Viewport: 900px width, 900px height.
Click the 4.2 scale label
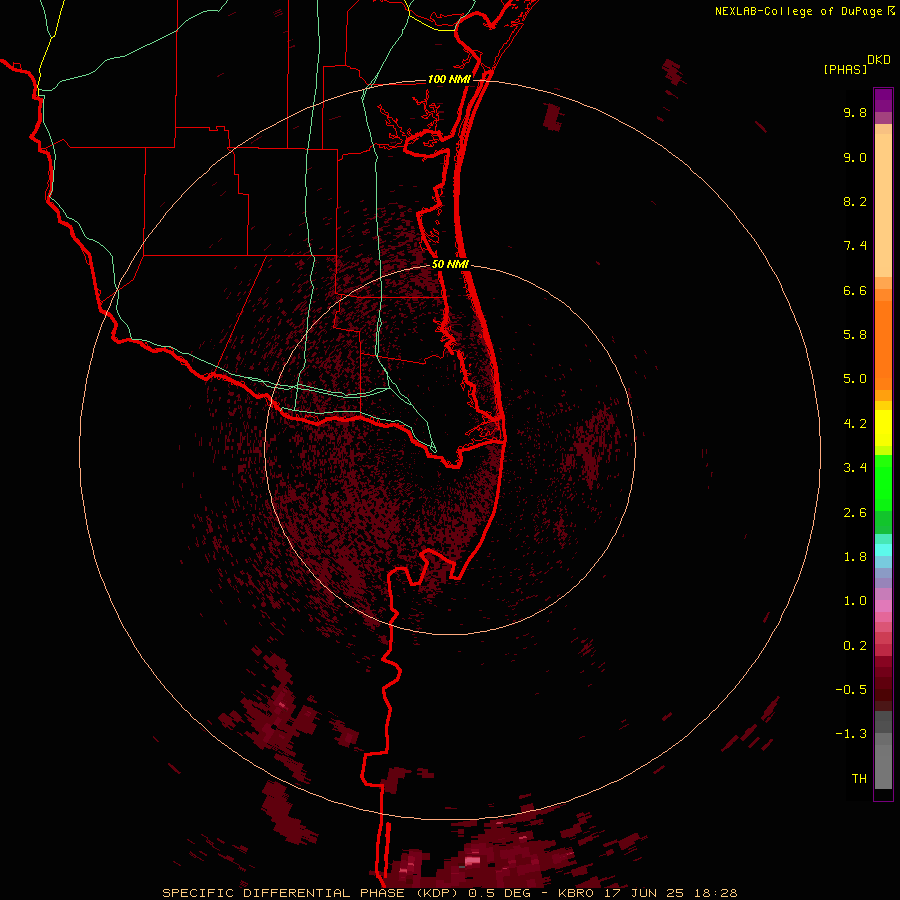click(855, 424)
